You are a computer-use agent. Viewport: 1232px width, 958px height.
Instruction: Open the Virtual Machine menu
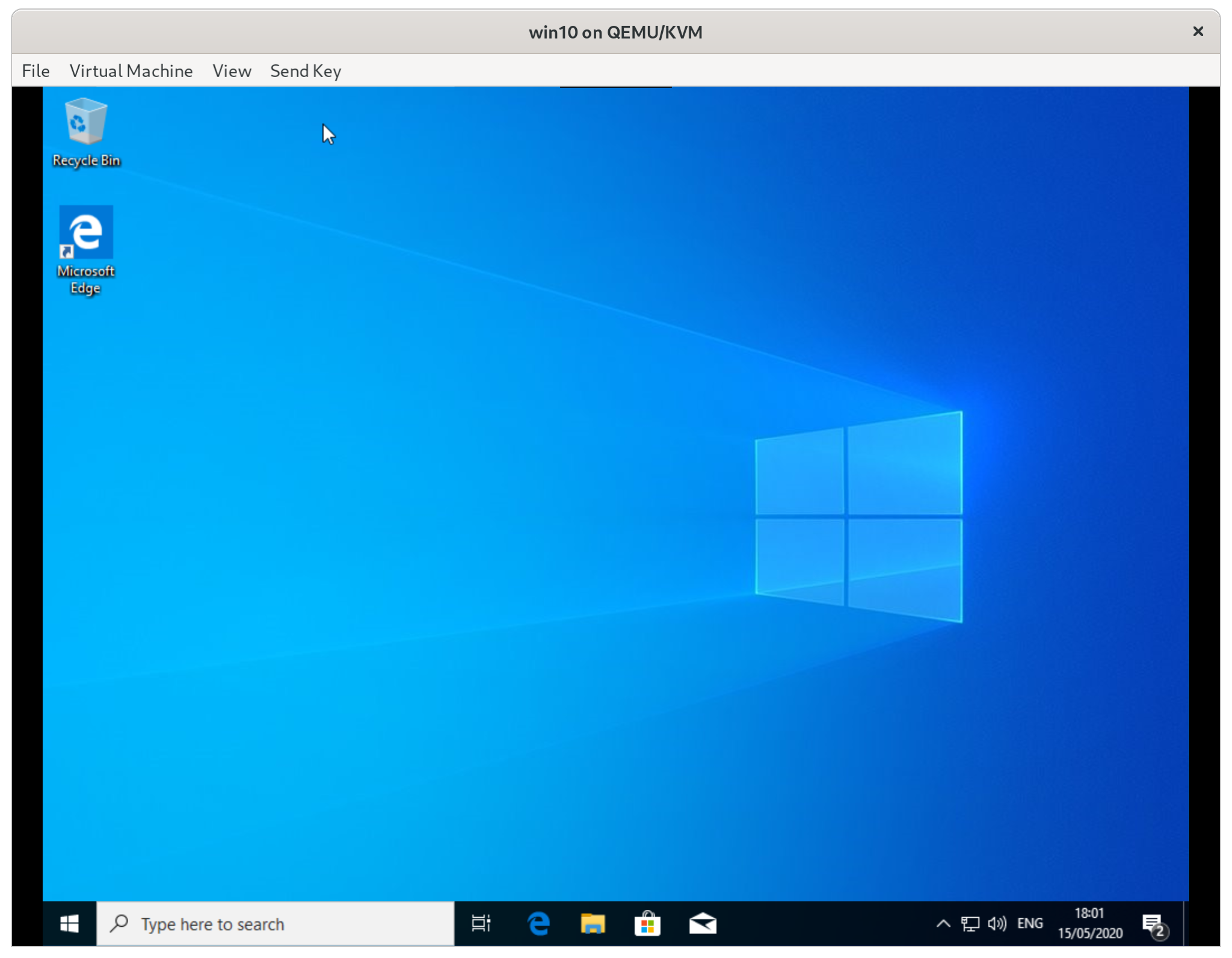[131, 70]
